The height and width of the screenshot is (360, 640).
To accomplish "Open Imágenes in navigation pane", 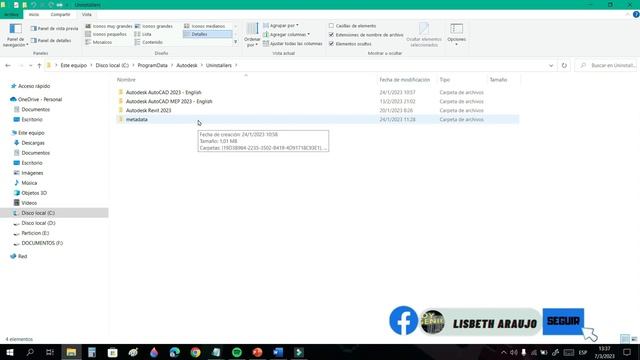I will 32,173.
